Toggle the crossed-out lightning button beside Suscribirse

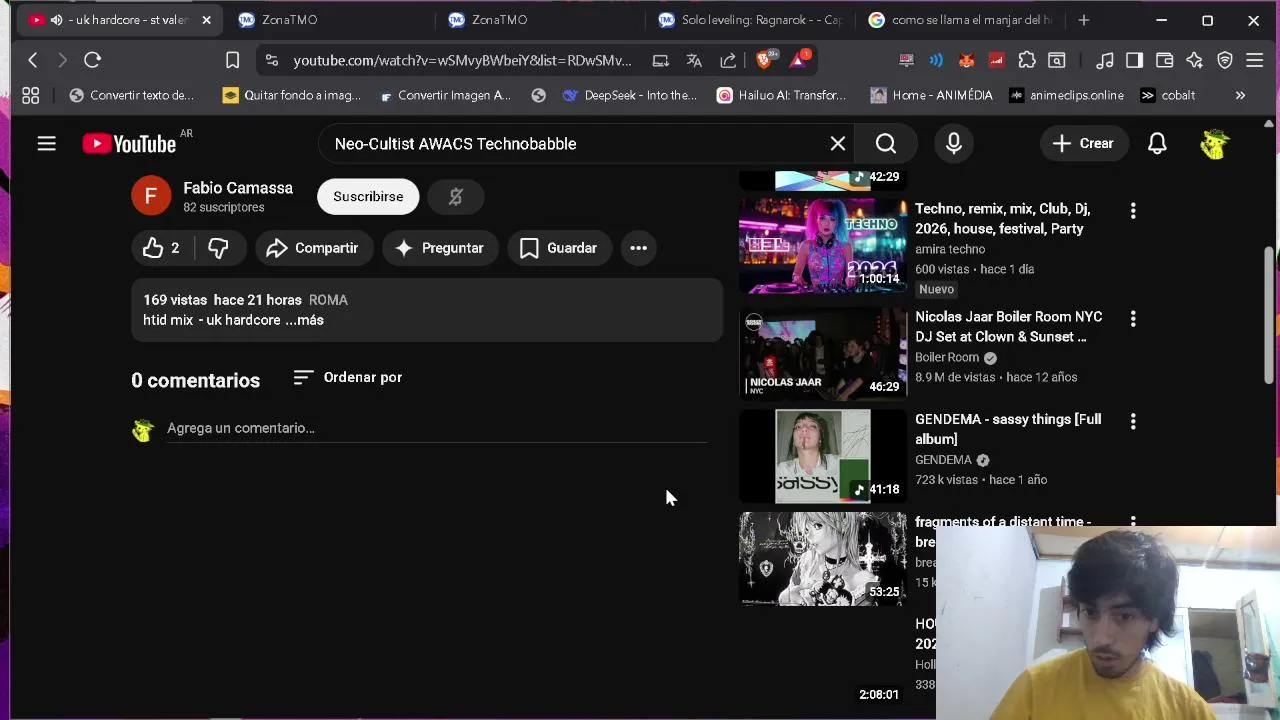click(456, 196)
